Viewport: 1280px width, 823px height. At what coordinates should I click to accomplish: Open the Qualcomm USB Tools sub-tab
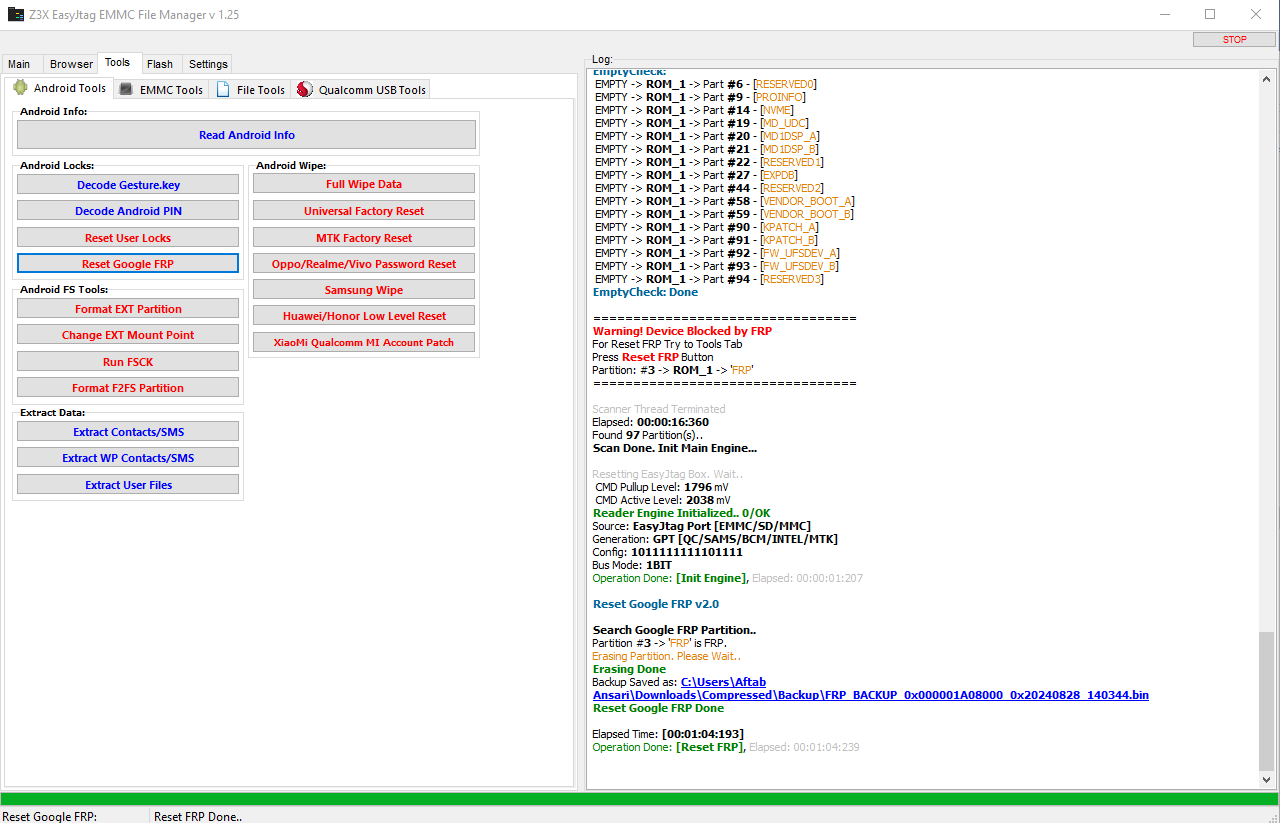tap(362, 89)
